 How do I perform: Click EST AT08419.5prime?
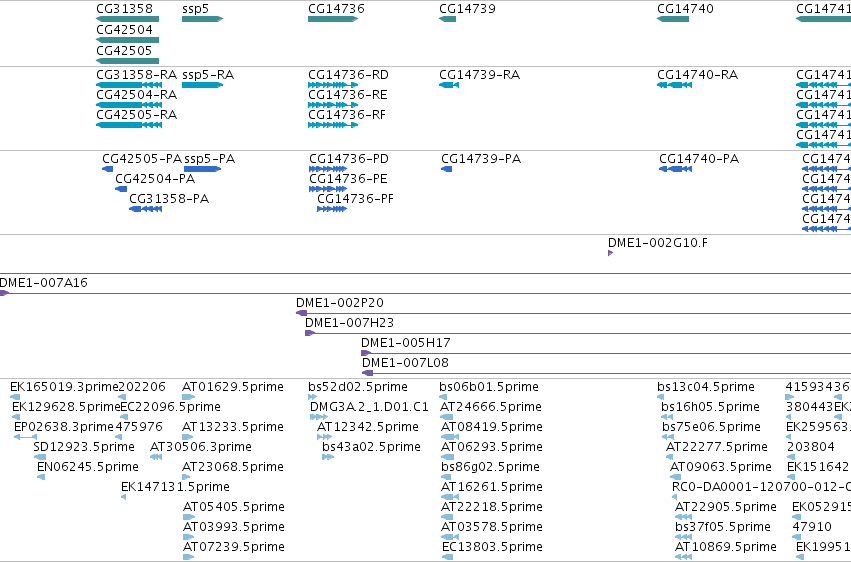point(492,427)
